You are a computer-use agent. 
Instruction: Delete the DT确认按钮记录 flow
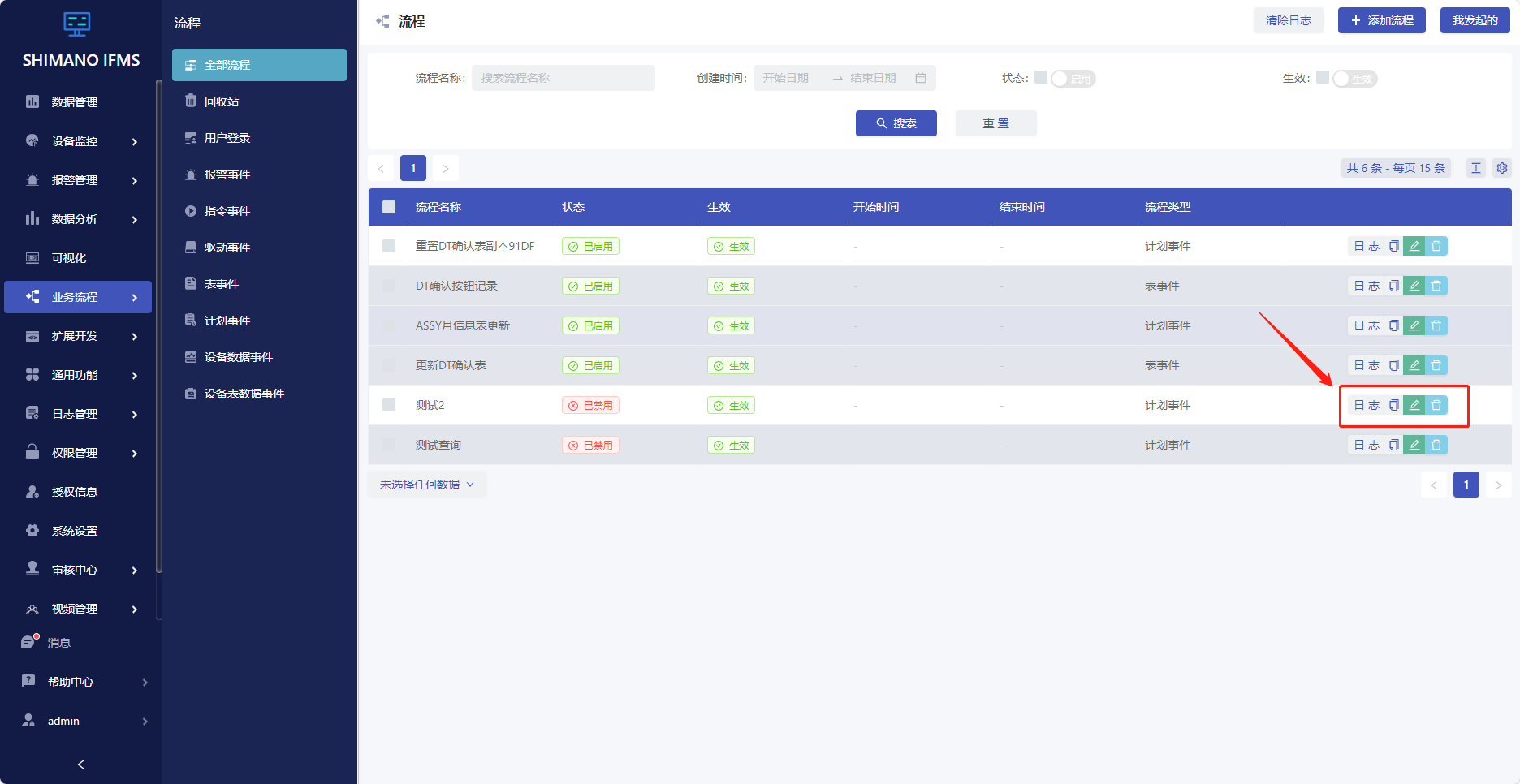click(x=1436, y=286)
